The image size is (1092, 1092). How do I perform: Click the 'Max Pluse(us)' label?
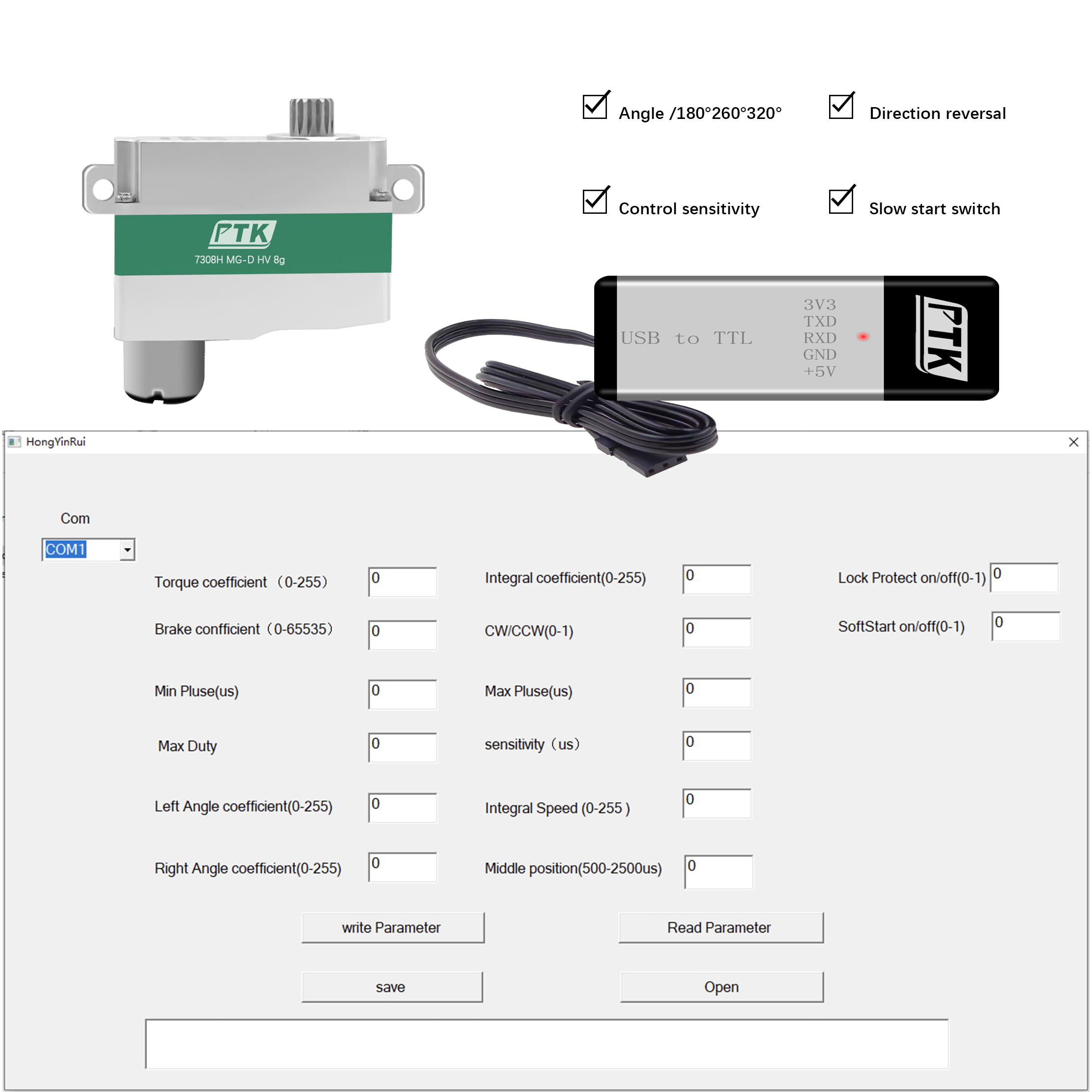click(528, 691)
